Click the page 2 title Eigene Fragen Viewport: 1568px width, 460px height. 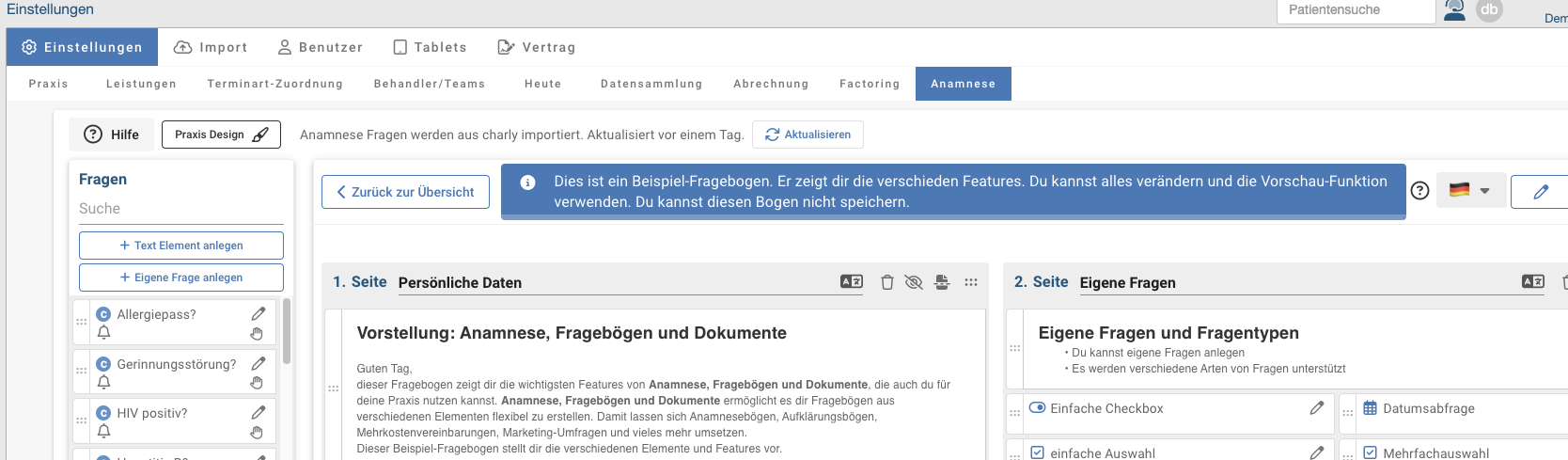pyautogui.click(x=1127, y=282)
